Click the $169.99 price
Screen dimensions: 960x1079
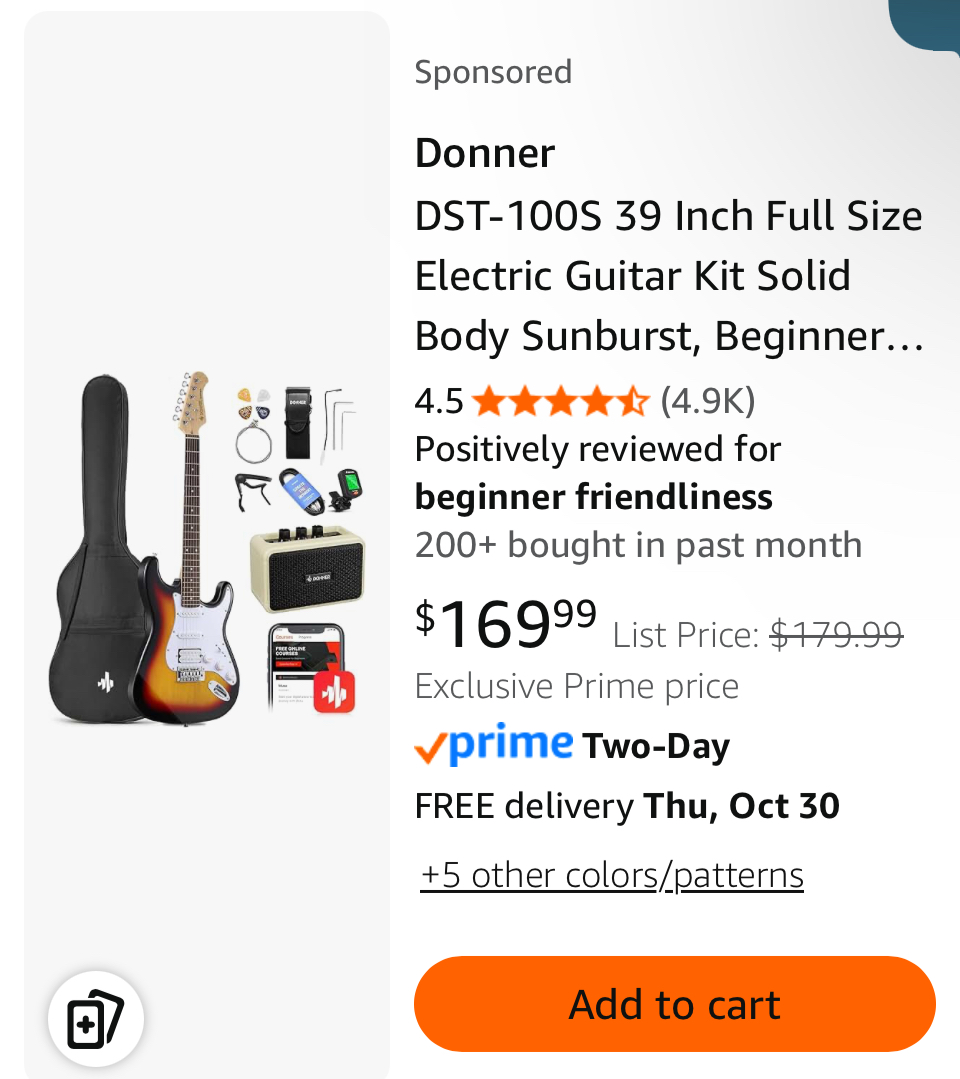[x=506, y=625]
